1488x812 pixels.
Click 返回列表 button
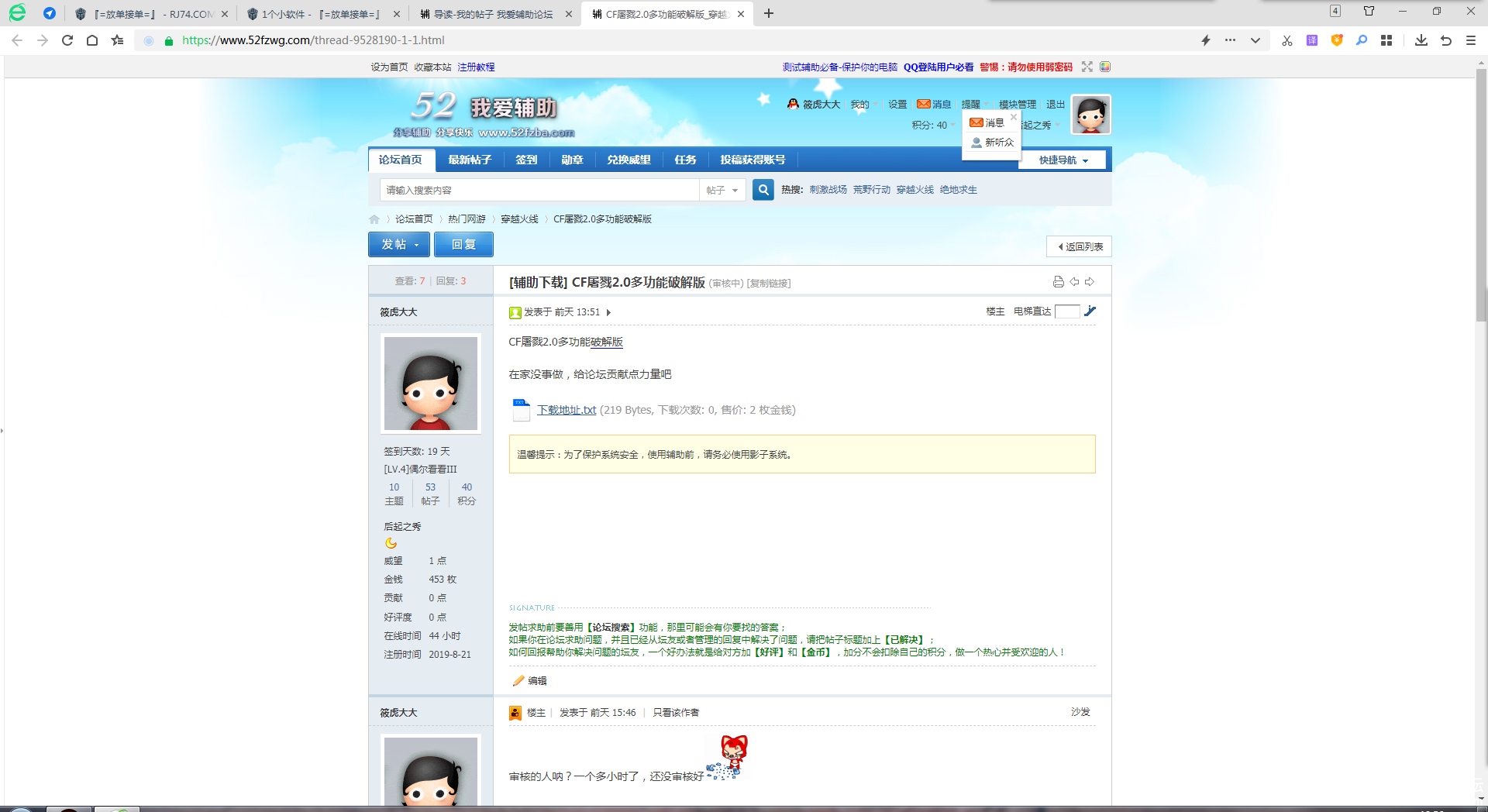[1080, 246]
